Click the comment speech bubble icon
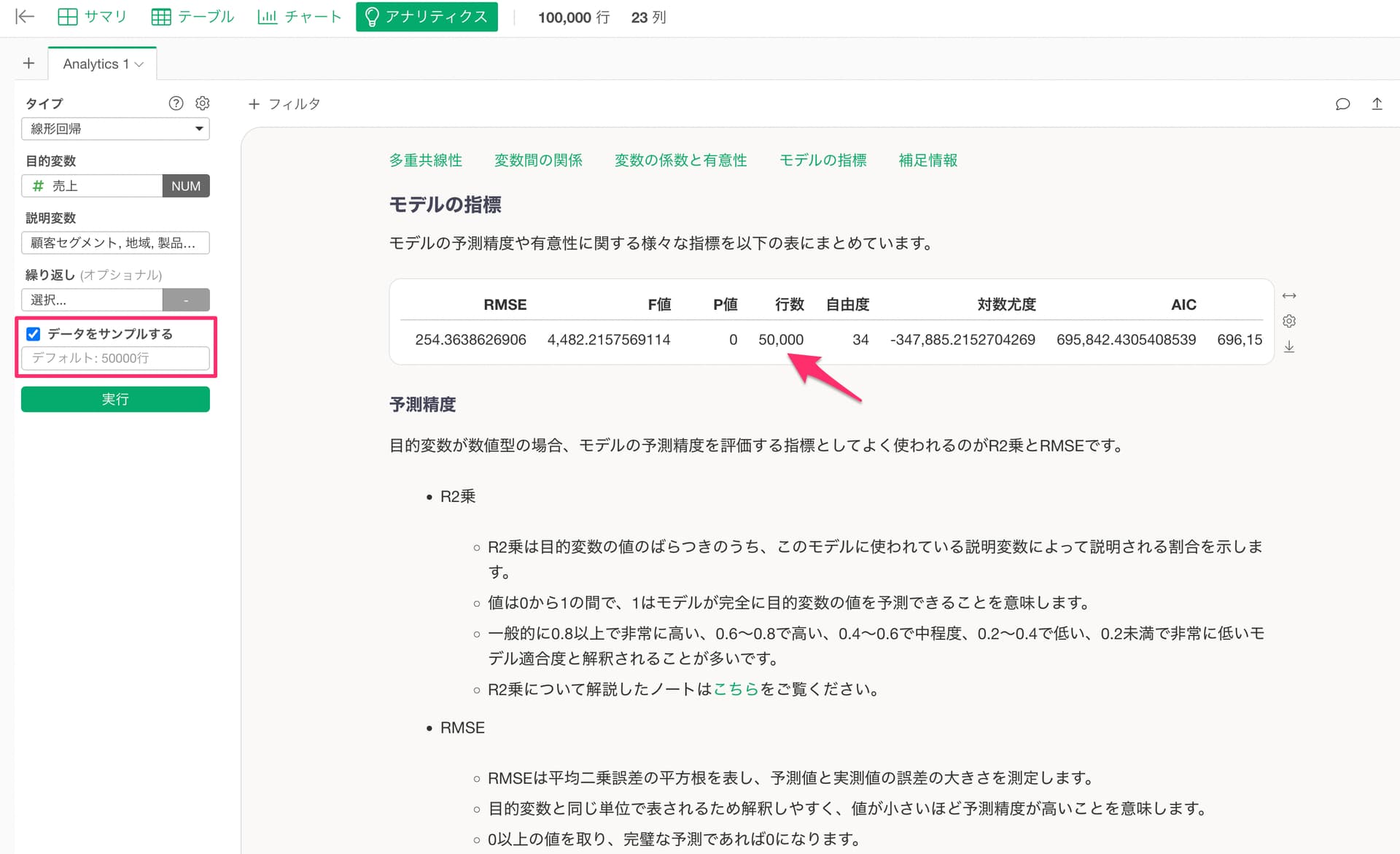Image resolution: width=1400 pixels, height=854 pixels. (1342, 104)
